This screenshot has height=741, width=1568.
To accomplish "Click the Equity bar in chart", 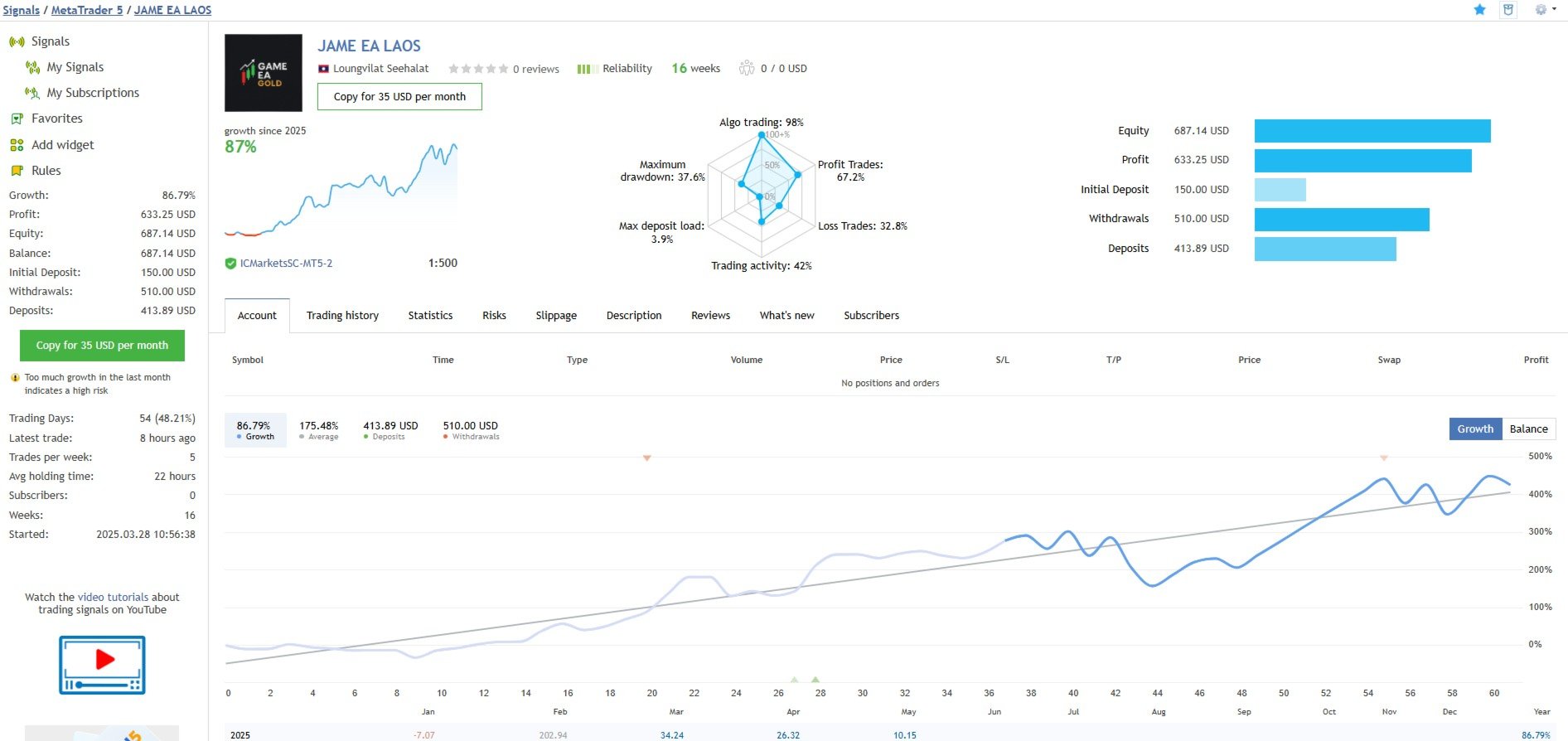I will tap(1372, 131).
